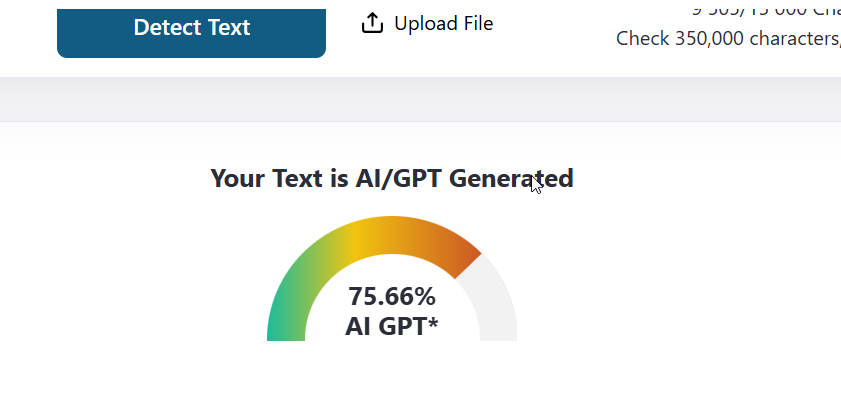Click the asterisk after "AI GPT"
841x403 pixels.
(433, 322)
